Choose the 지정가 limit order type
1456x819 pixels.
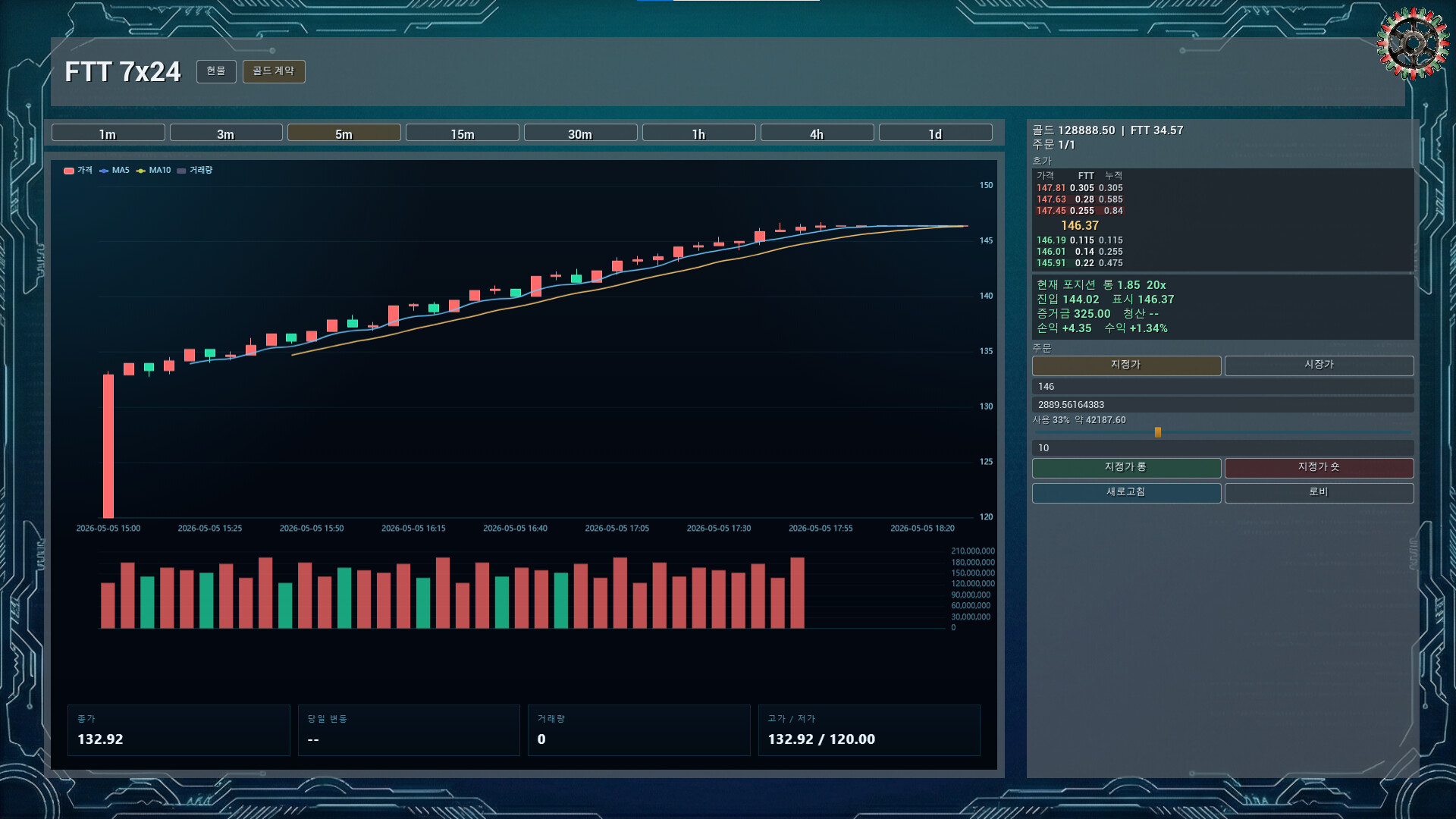pyautogui.click(x=1126, y=366)
